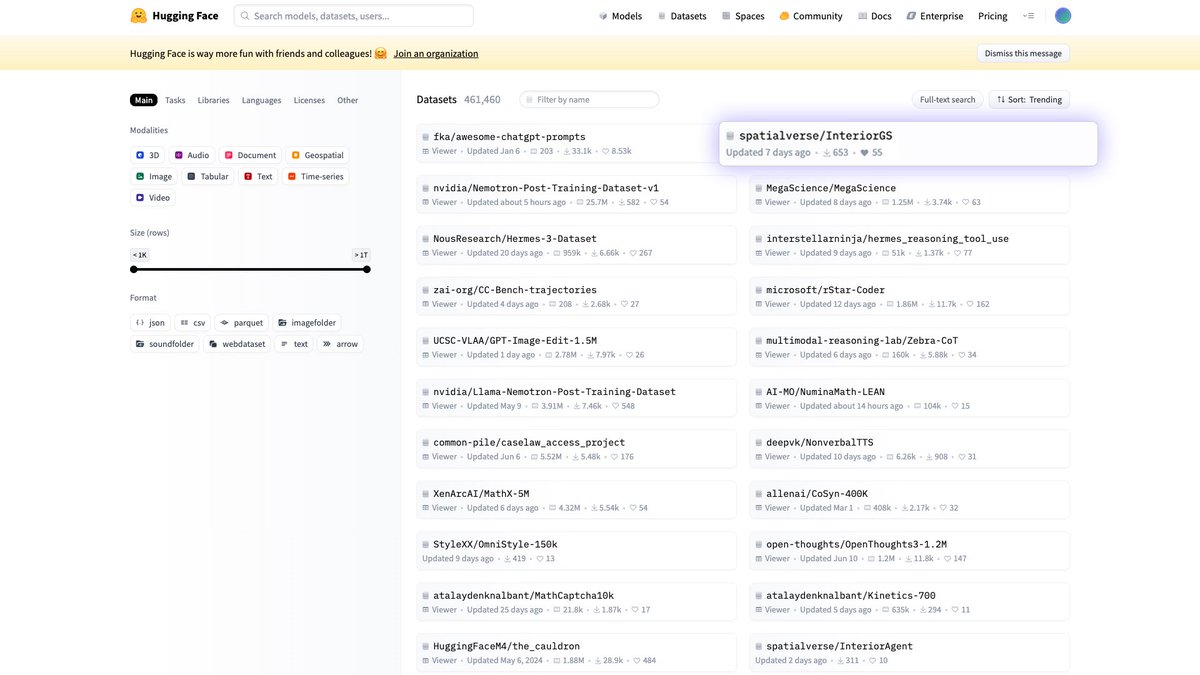
Task: Open microsoft/rStar-Coder dataset
Action: [x=909, y=296]
